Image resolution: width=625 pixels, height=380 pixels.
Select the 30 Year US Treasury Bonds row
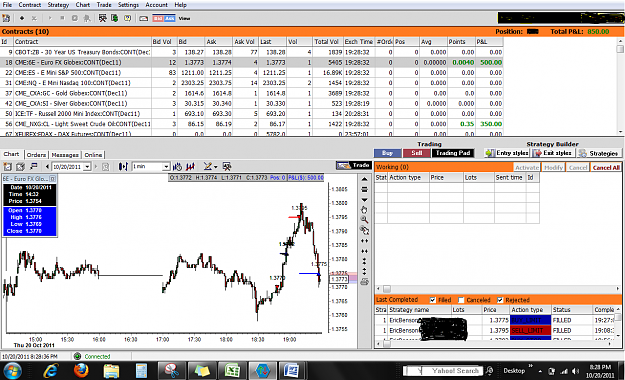(x=252, y=52)
